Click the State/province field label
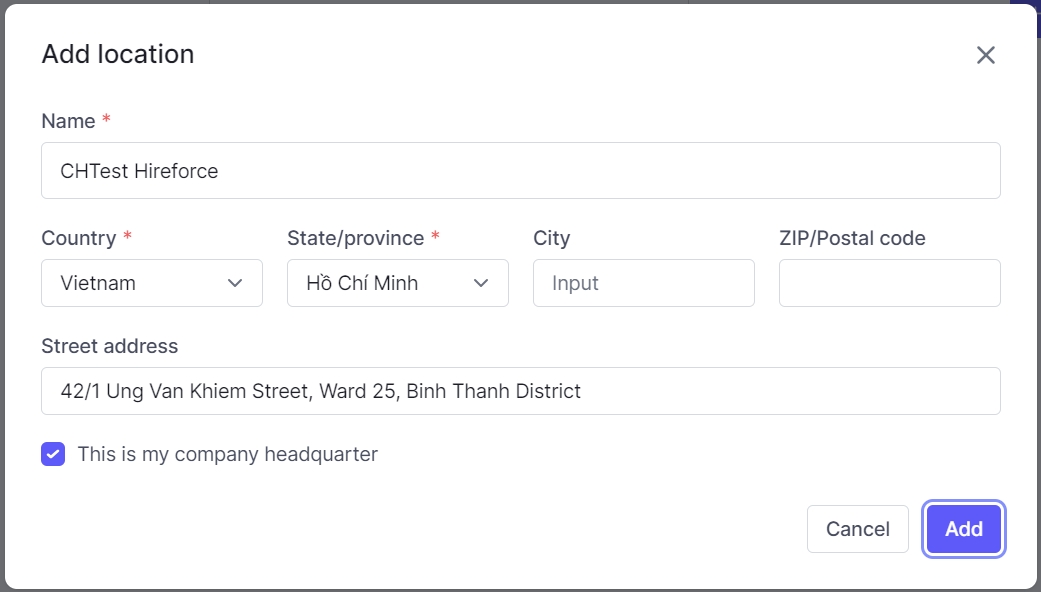Image resolution: width=1041 pixels, height=592 pixels. click(355, 238)
